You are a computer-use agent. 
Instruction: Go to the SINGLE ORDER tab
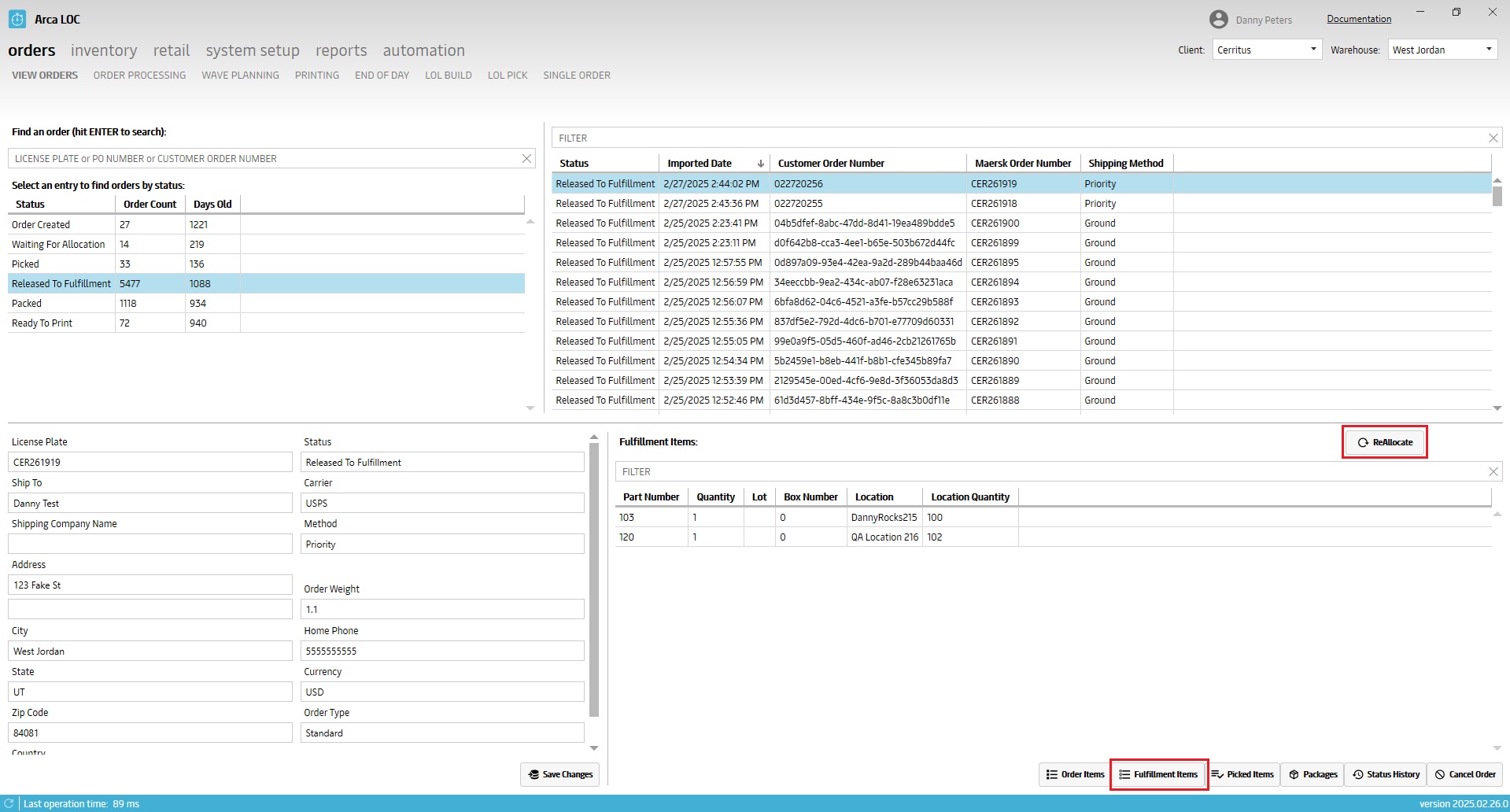point(577,76)
